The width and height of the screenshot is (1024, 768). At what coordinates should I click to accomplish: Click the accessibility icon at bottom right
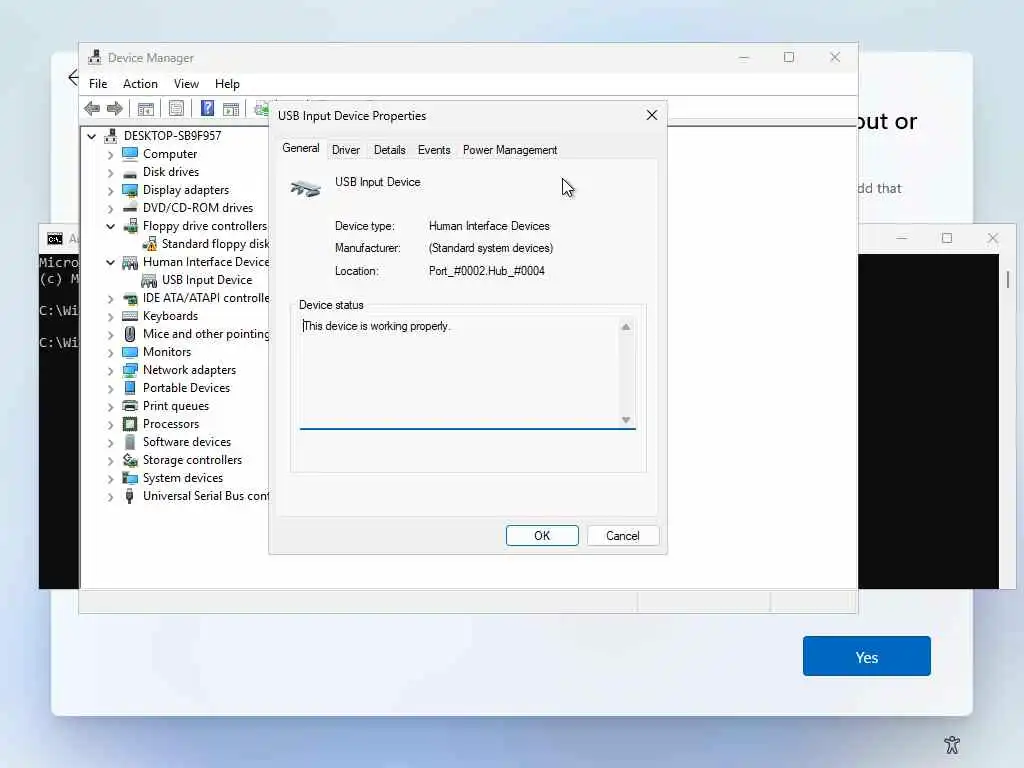tap(952, 744)
